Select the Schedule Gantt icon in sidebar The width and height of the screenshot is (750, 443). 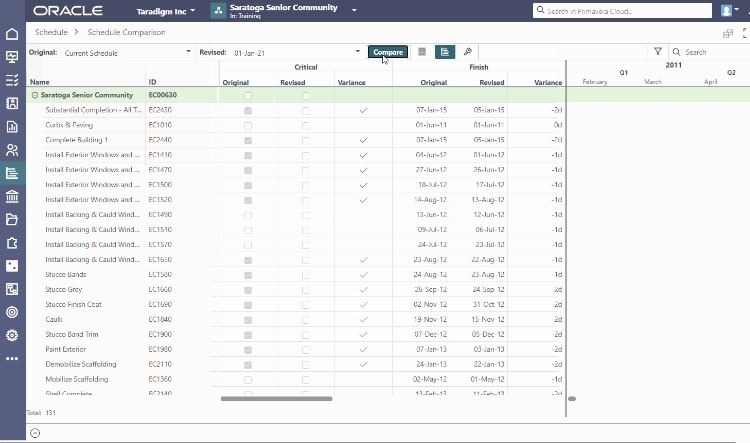point(12,173)
